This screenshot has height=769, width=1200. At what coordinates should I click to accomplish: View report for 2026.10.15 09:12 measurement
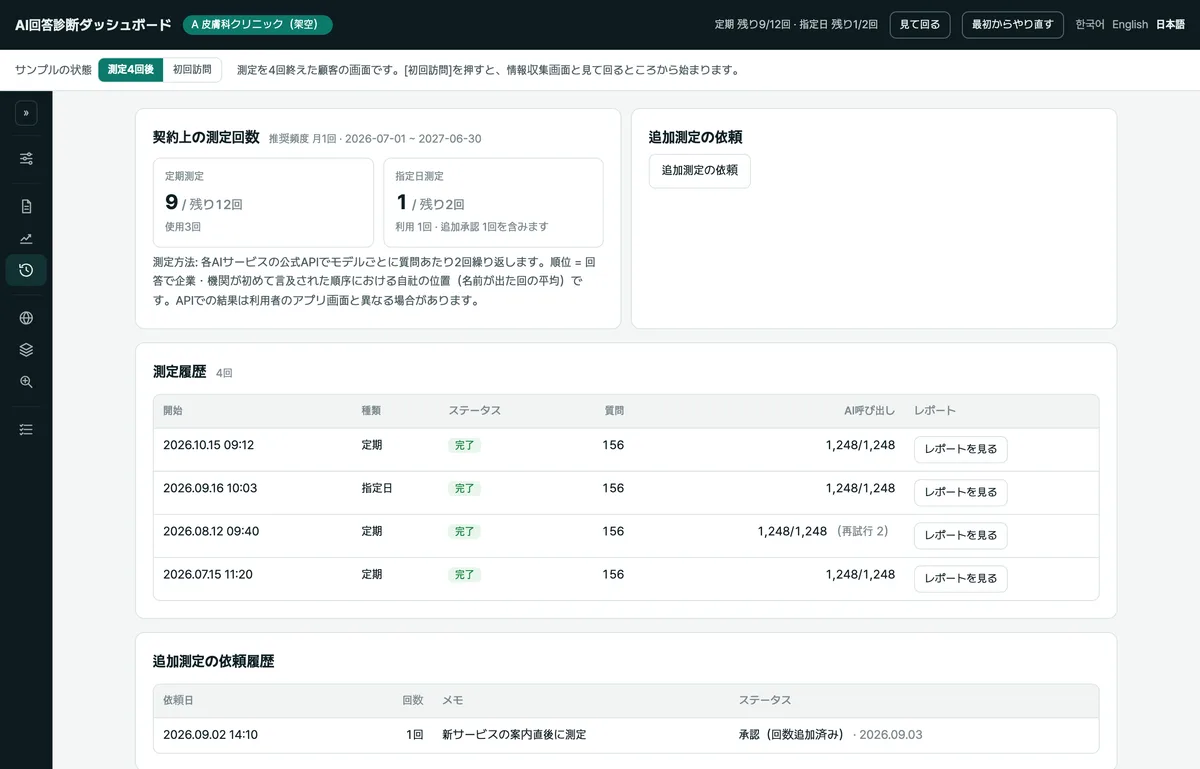pyautogui.click(x=960, y=450)
